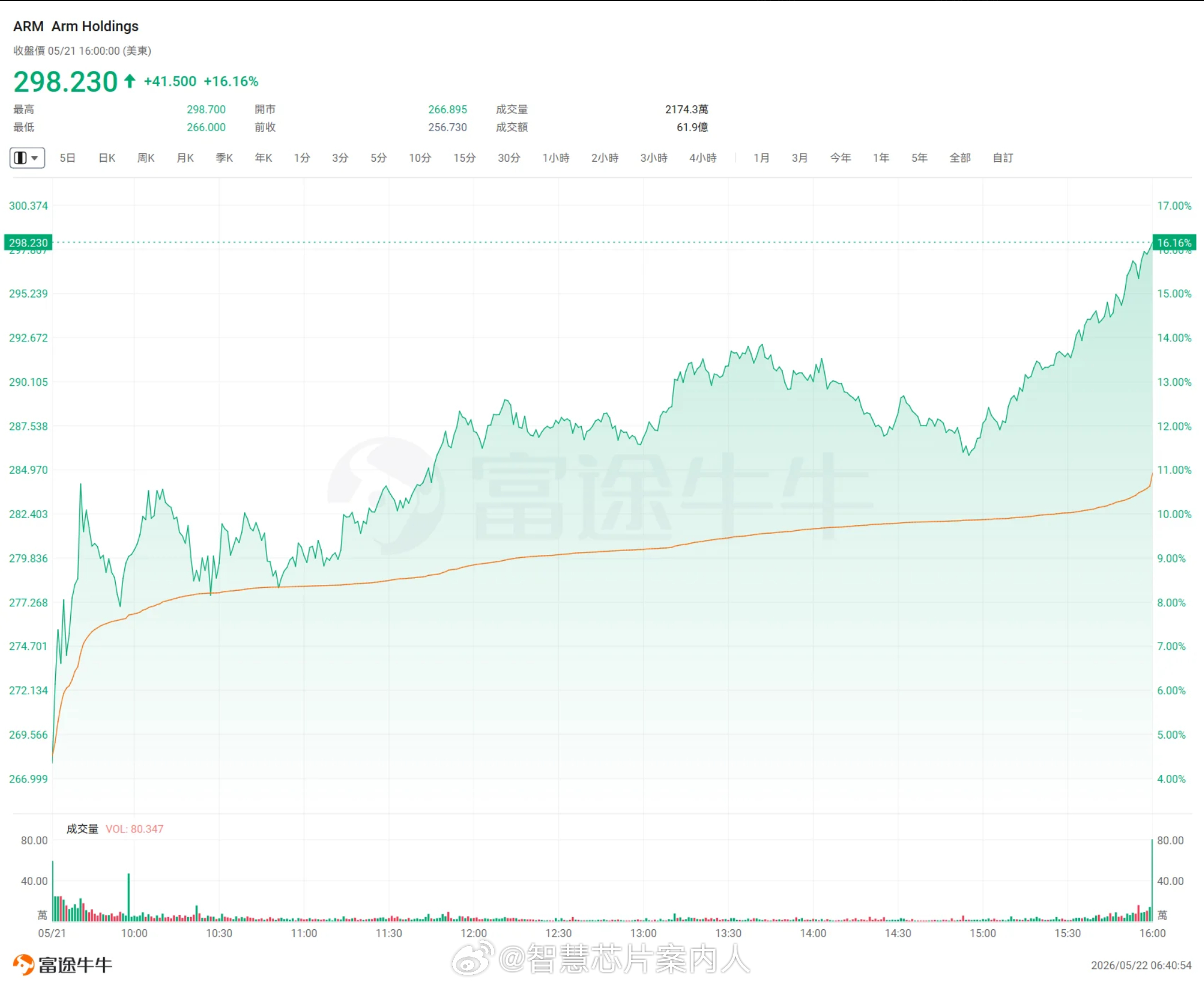
Task: Select the 年K chart tab
Action: click(x=263, y=158)
